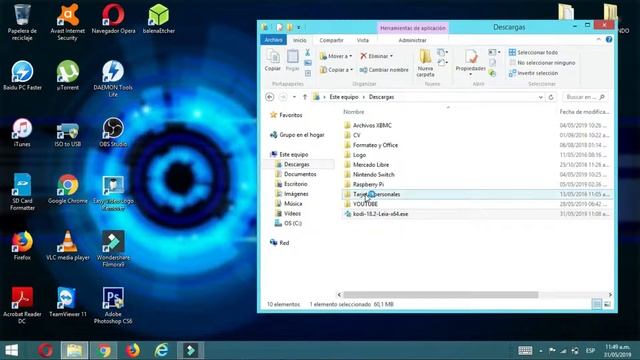Select OS (C:) drive in navigation pane
The height and width of the screenshot is (360, 640).
[x=293, y=223]
